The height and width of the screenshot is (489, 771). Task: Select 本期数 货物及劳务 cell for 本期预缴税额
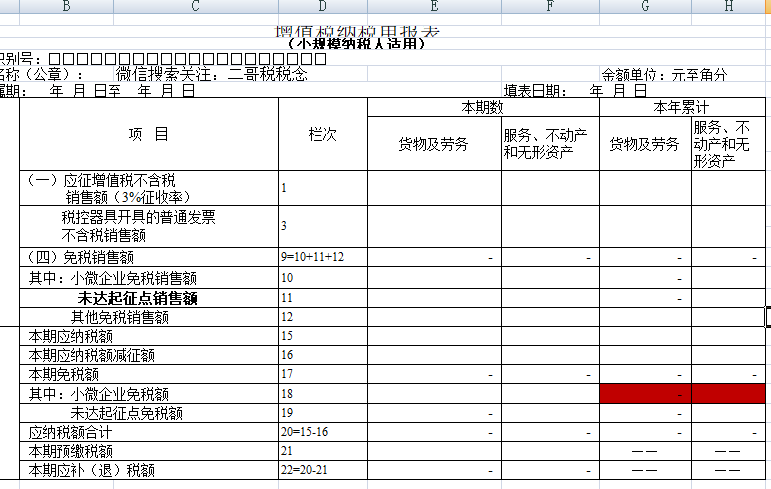(434, 451)
